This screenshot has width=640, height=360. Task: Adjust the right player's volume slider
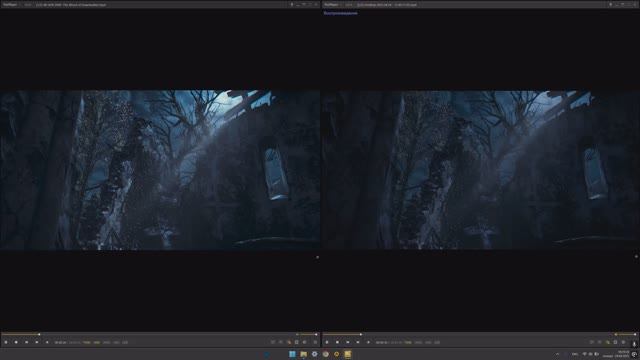pos(625,334)
